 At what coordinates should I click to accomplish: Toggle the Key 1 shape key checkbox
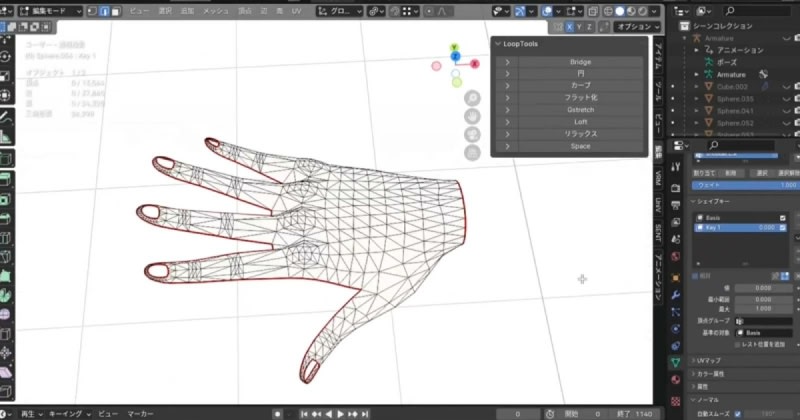tap(782, 227)
